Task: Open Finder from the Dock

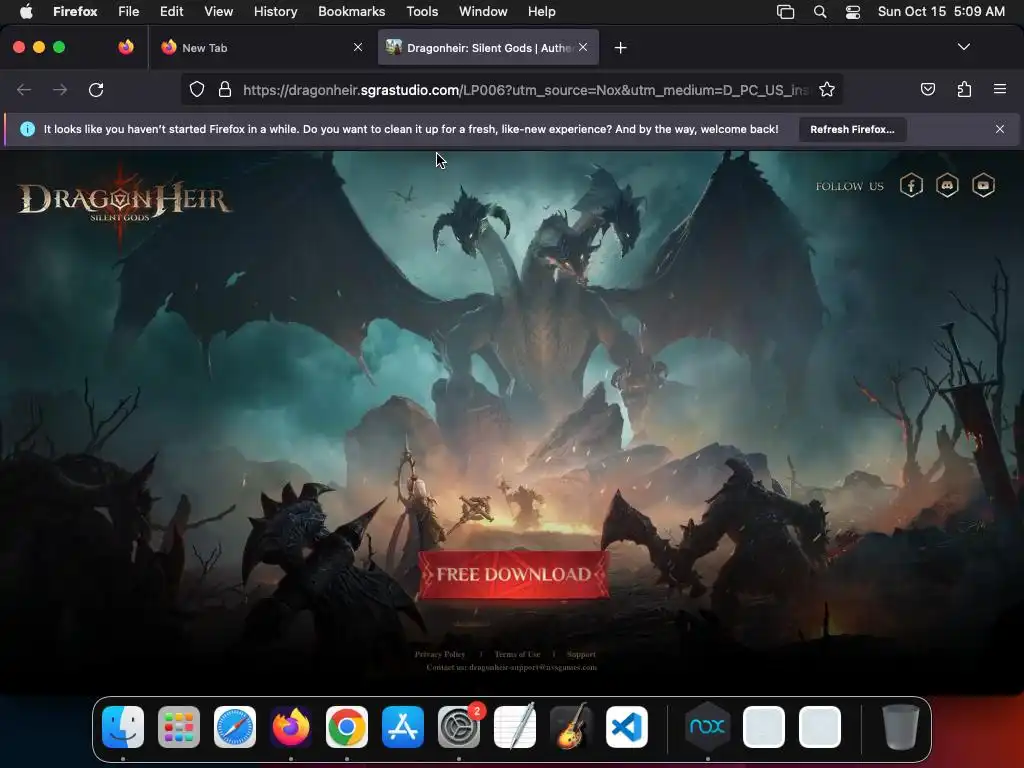Action: (x=123, y=726)
